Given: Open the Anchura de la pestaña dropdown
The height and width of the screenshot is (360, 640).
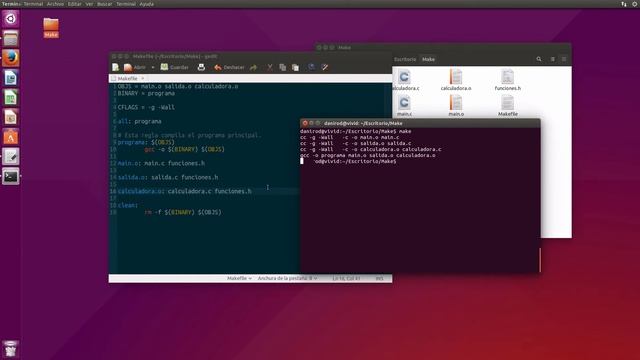Looking at the screenshot, I should (x=287, y=278).
